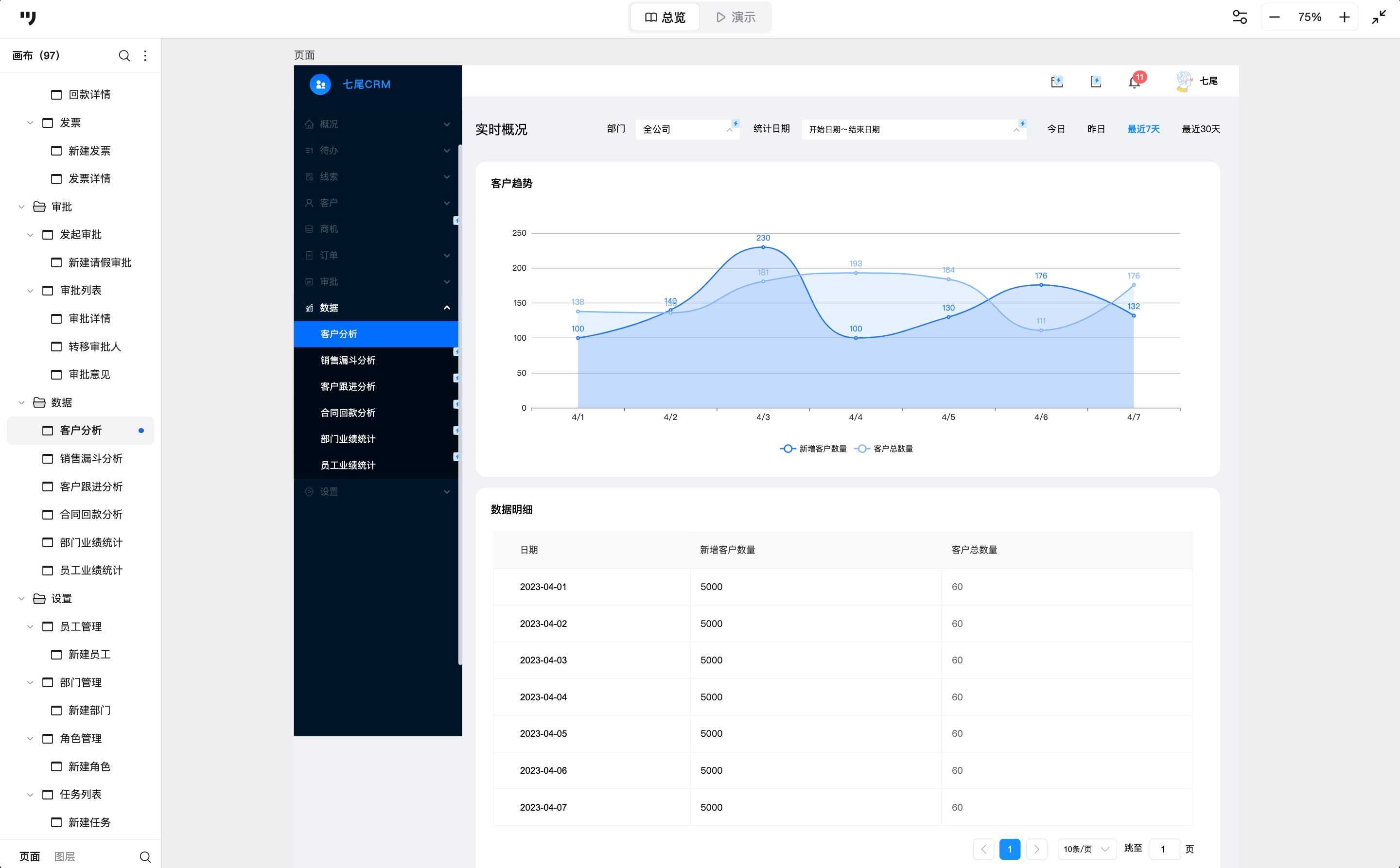Click the collapse fullscreen arrows icon
The image size is (1400, 868).
[1379, 17]
